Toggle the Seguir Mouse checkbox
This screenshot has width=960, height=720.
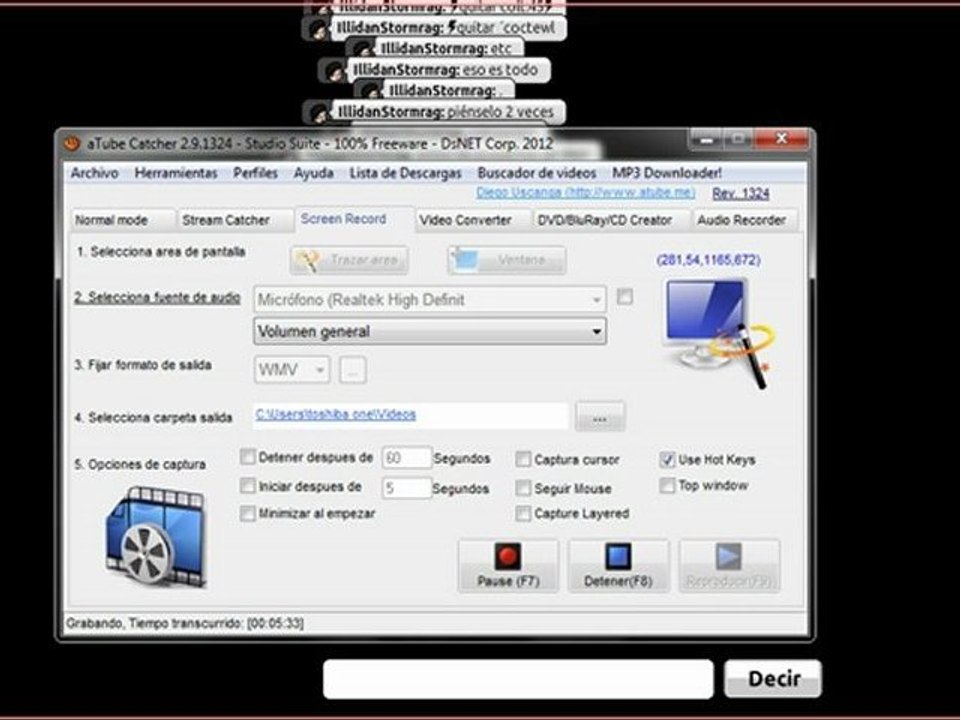(523, 488)
